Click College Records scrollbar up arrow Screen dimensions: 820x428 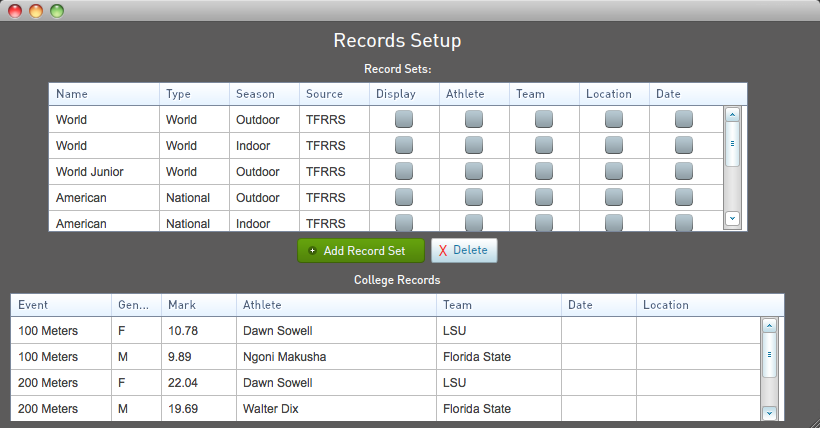(769, 325)
